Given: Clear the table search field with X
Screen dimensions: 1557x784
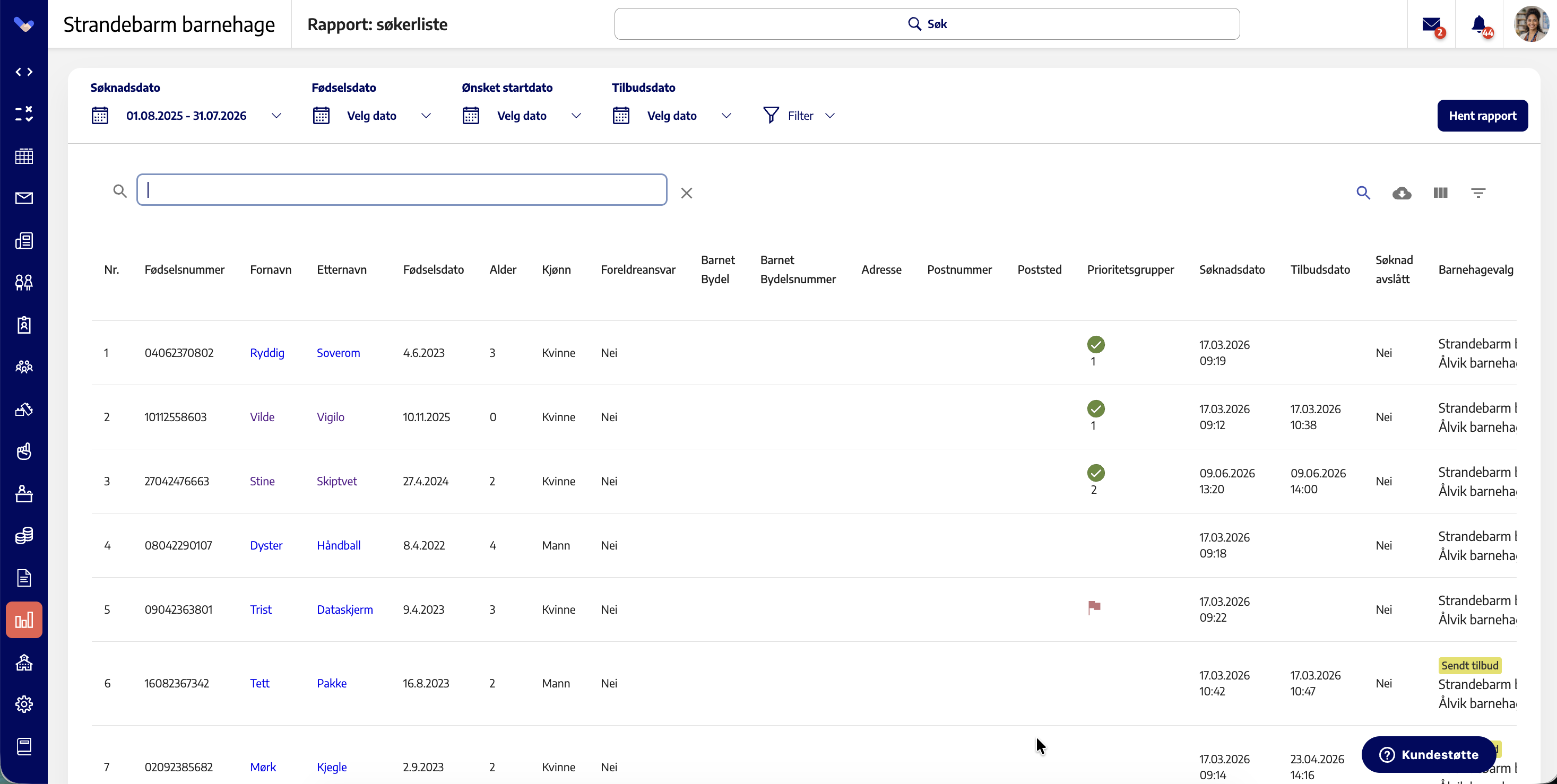Looking at the screenshot, I should pyautogui.click(x=687, y=193).
